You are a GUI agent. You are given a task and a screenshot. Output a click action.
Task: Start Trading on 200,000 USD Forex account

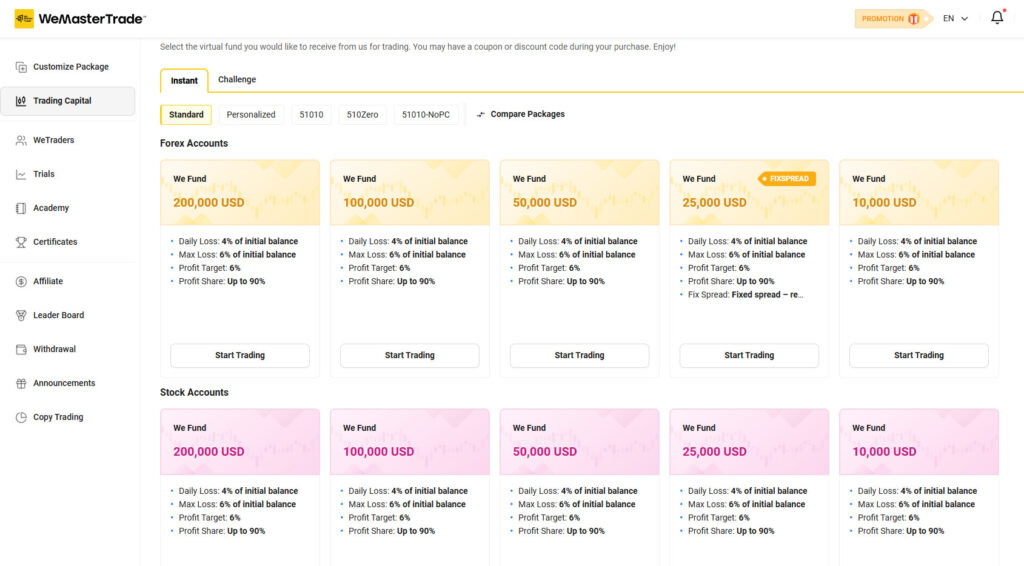[x=240, y=355]
